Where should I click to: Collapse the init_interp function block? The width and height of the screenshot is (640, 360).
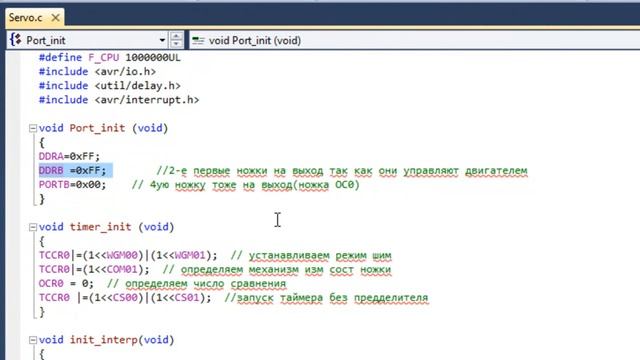[x=33, y=340]
